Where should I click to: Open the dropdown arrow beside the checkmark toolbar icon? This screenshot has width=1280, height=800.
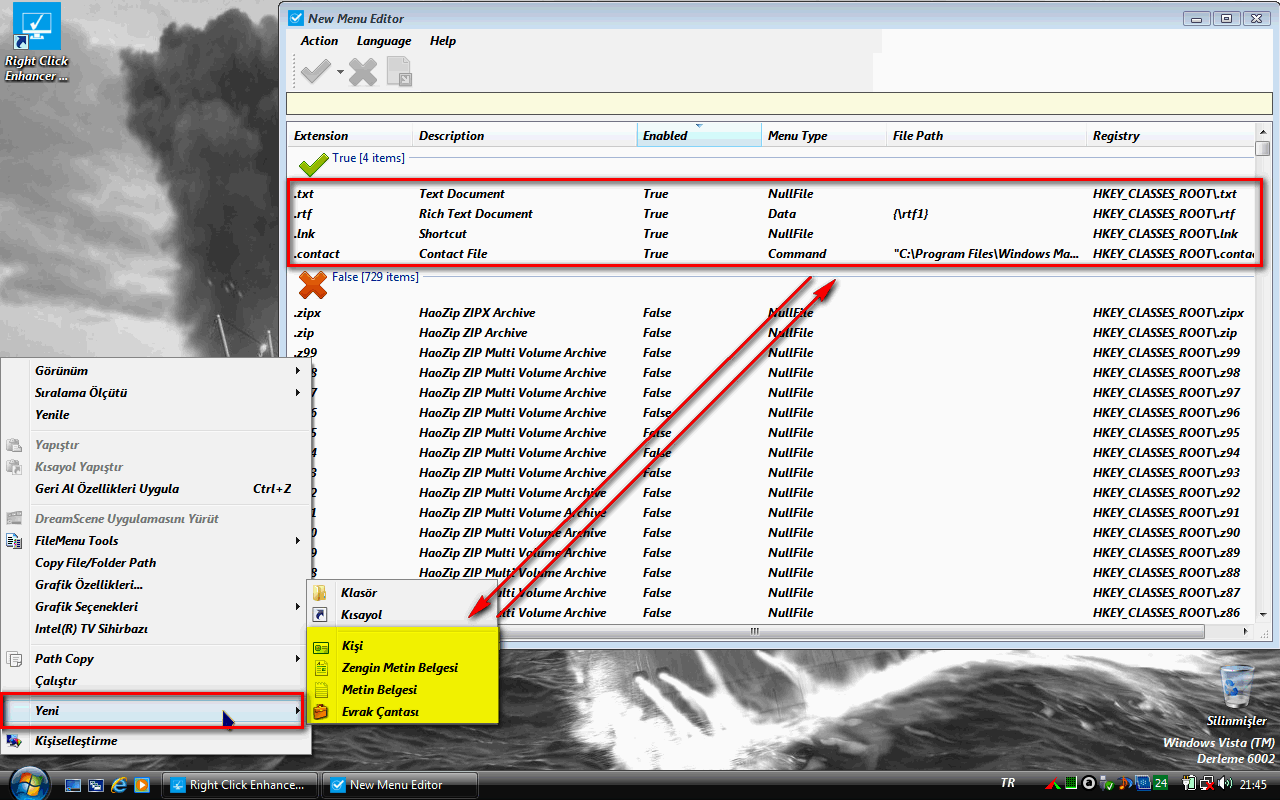[340, 72]
